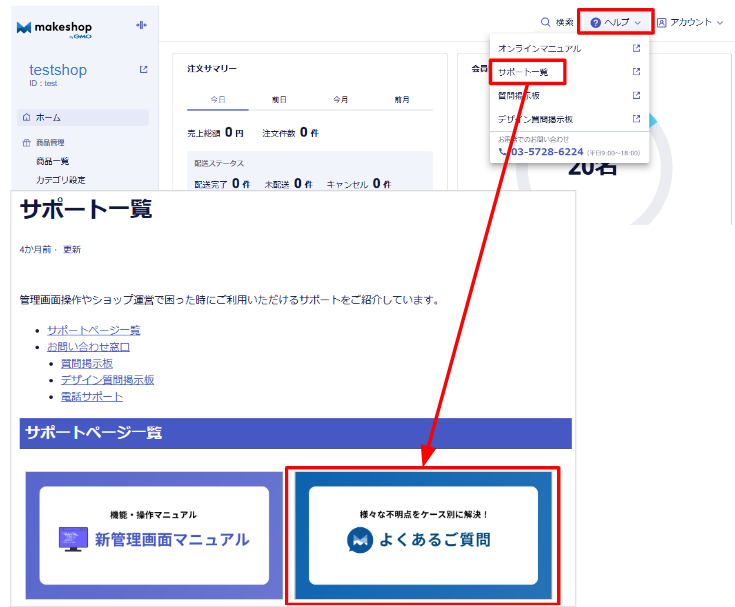Click the お問い合わせ窓口 link
The height and width of the screenshot is (607, 735).
coord(88,347)
